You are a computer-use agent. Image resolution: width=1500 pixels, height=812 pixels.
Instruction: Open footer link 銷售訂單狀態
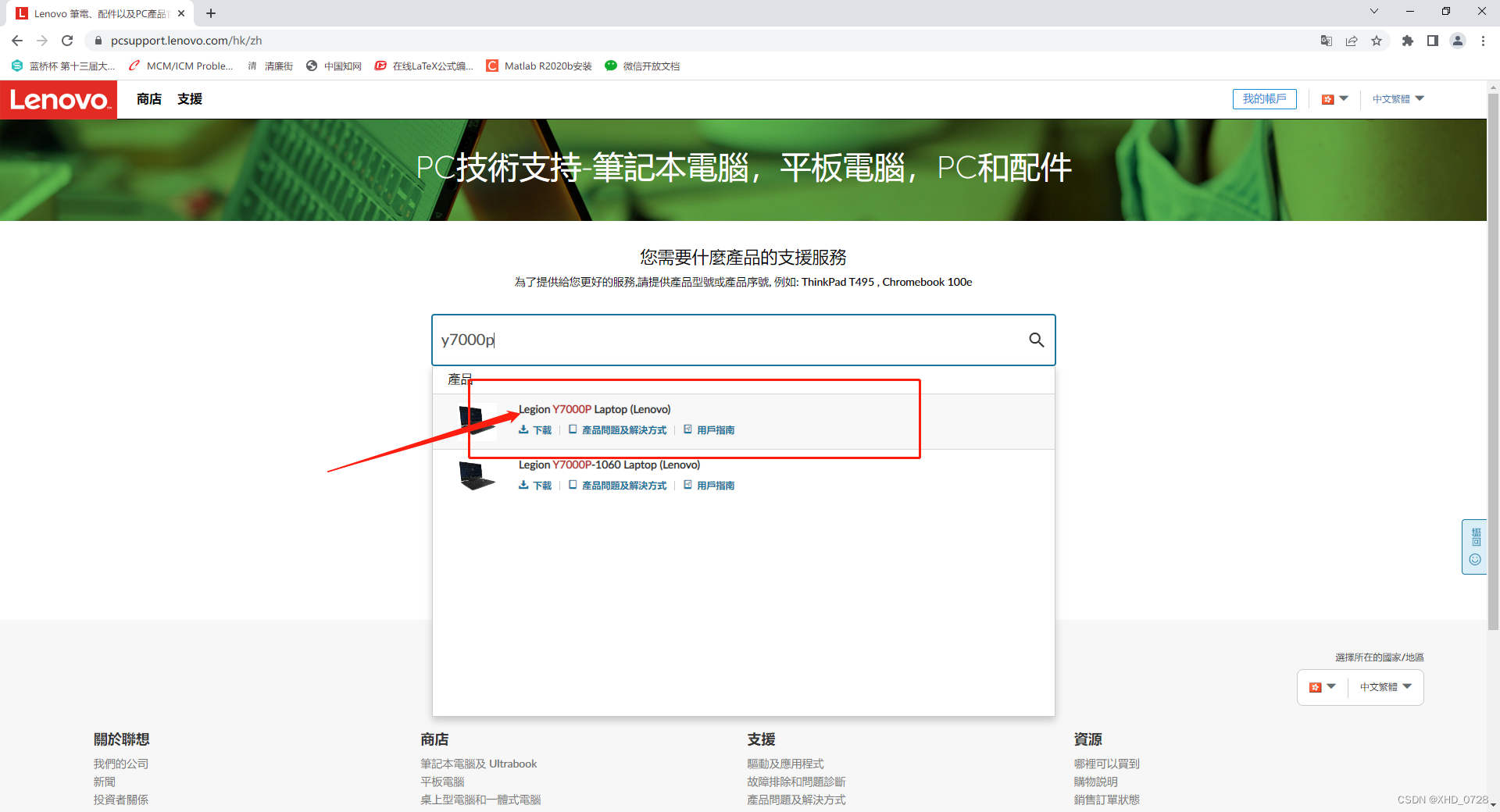[1106, 800]
